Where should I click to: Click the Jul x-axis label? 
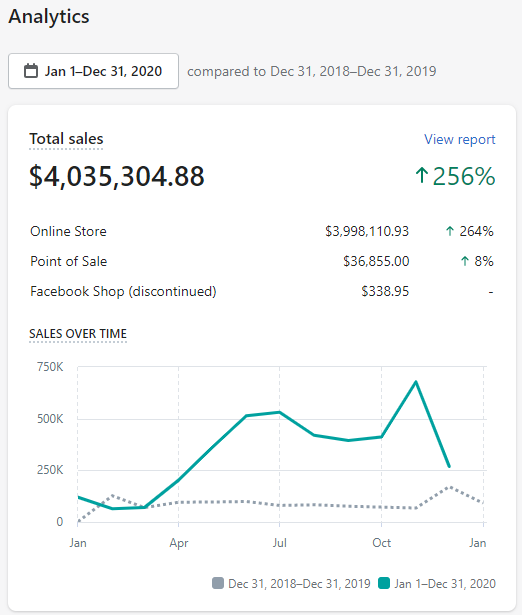point(280,543)
